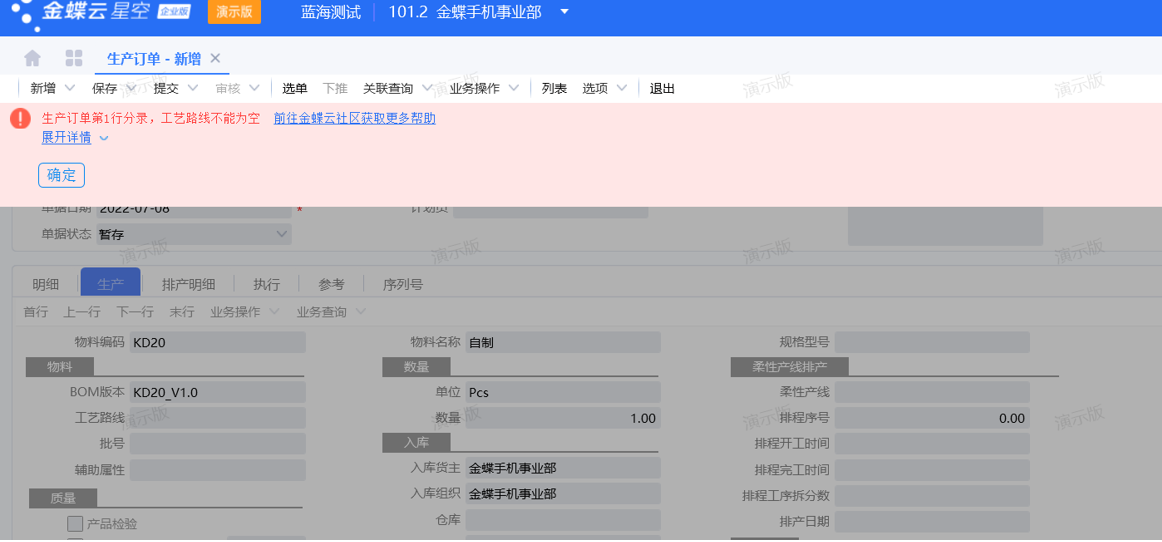
Task: Expand the 新增 dropdown arrow
Action: coord(70,88)
